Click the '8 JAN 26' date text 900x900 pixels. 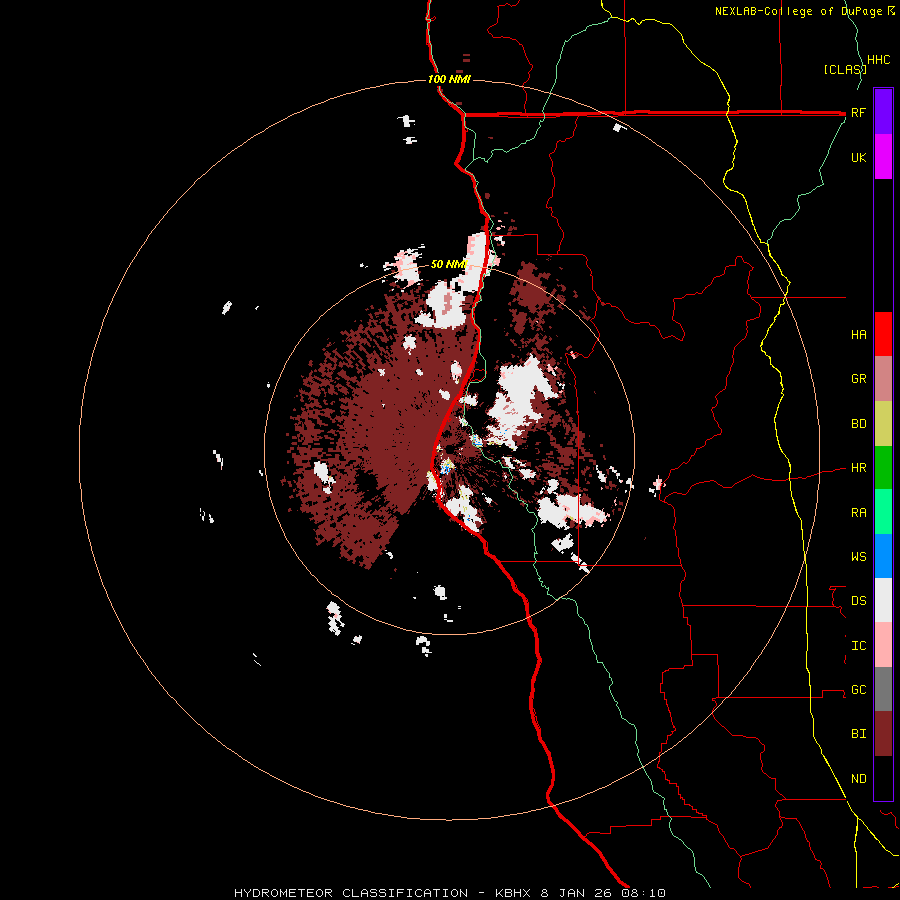point(576,893)
